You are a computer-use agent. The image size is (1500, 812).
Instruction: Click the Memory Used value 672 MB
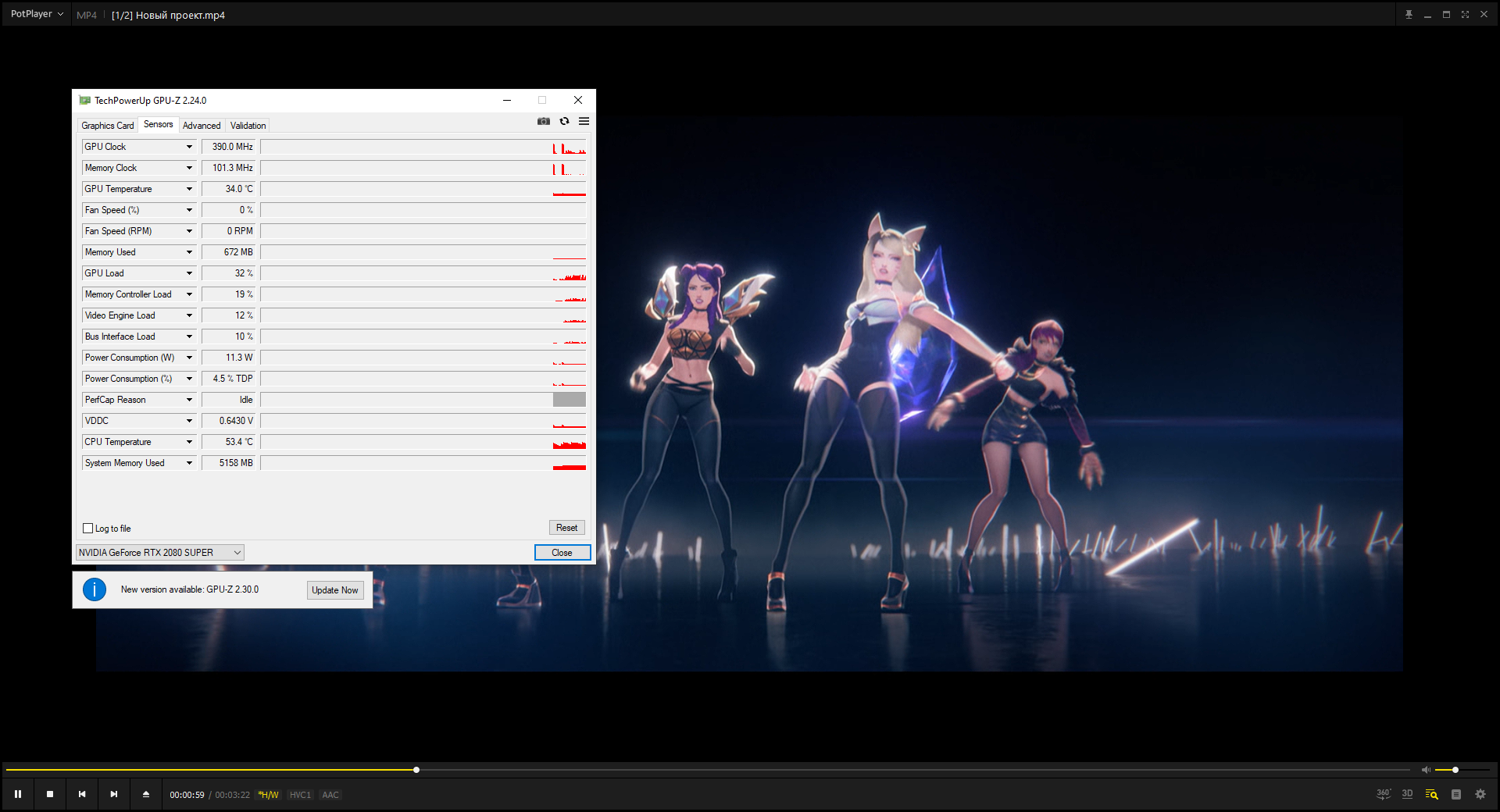(x=228, y=252)
